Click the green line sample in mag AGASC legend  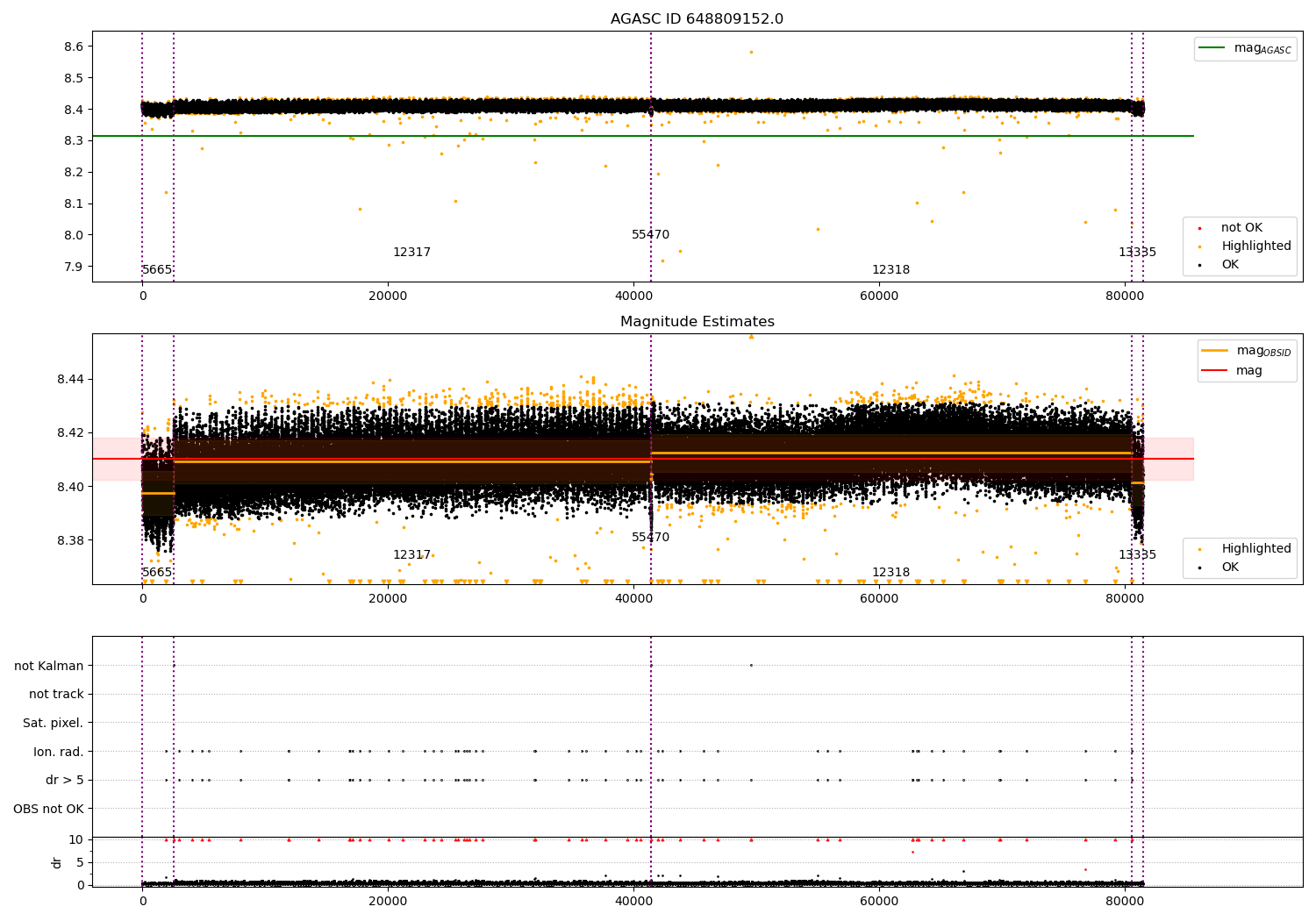1212,48
